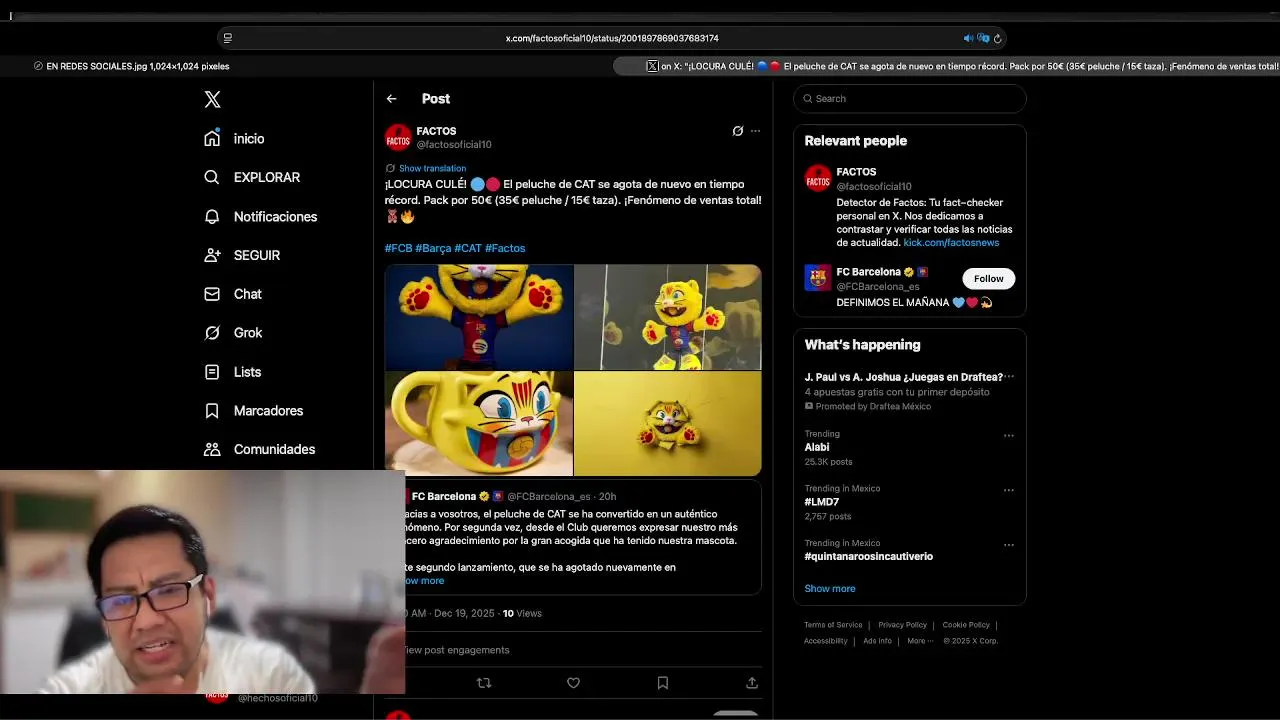Click the Comunidades menu label
The height and width of the screenshot is (720, 1280).
point(274,450)
